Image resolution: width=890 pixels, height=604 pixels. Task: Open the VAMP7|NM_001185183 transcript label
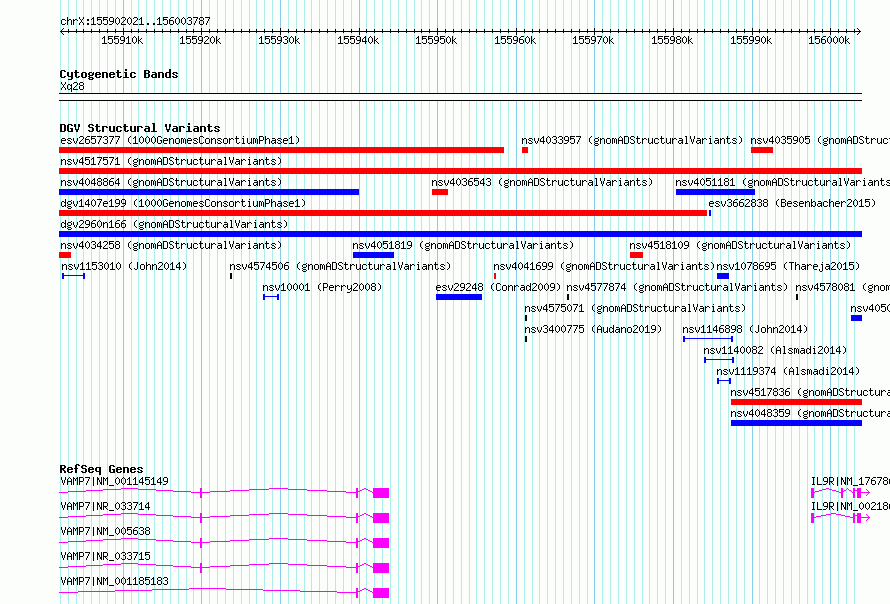114,581
